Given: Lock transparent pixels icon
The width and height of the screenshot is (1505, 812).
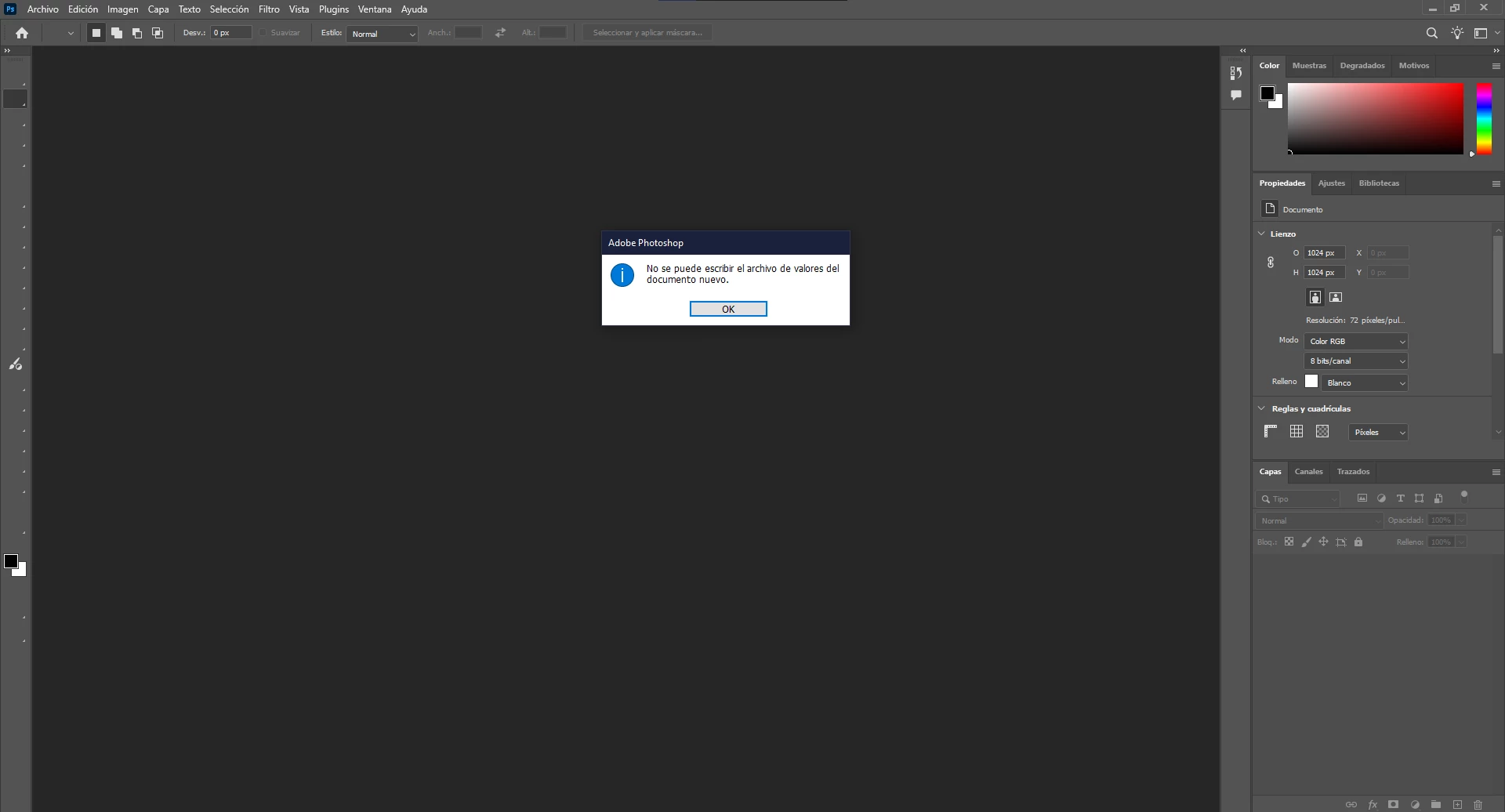Looking at the screenshot, I should pyautogui.click(x=1289, y=542).
